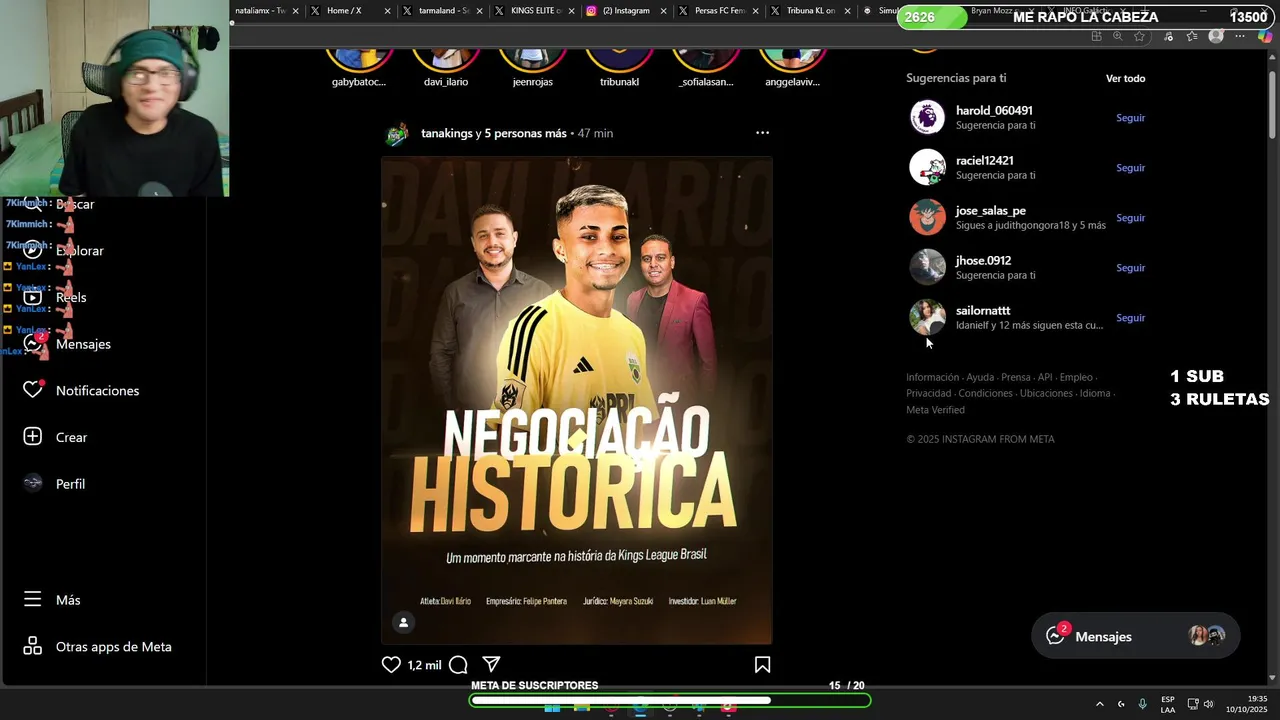1280x720 pixels.
Task: Open Buscar in the sidebar
Action: pos(60,204)
